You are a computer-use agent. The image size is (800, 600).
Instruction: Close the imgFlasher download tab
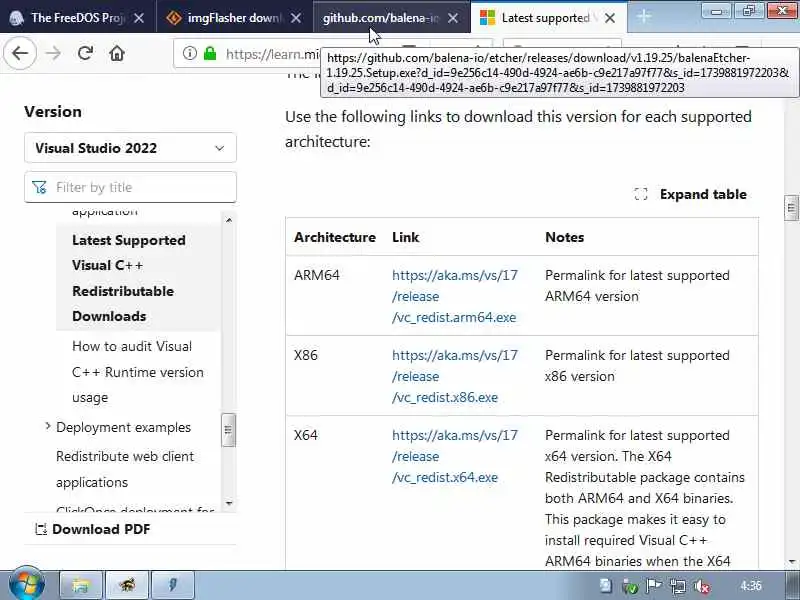coord(295,18)
